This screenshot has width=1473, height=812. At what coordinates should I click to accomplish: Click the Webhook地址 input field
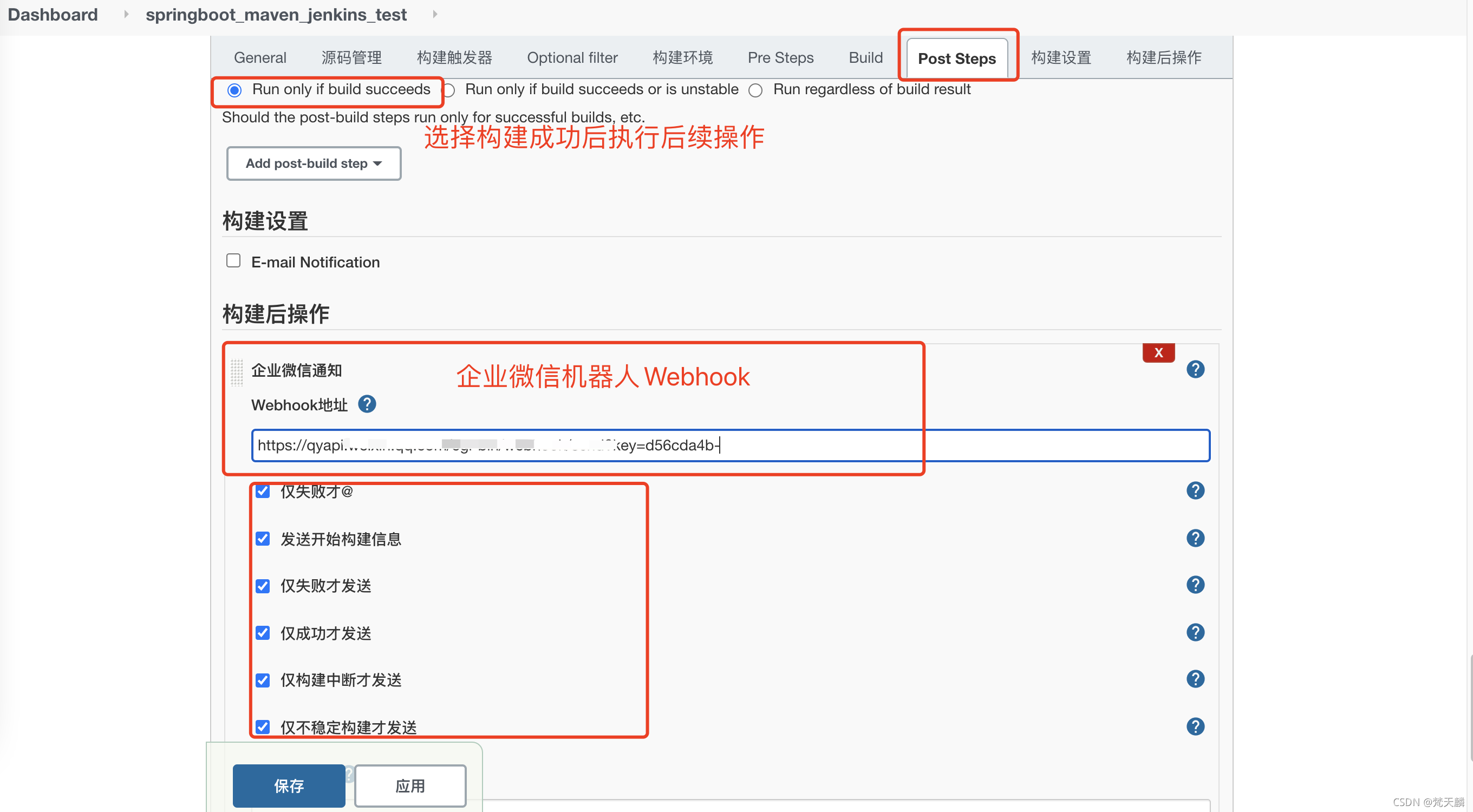click(729, 444)
